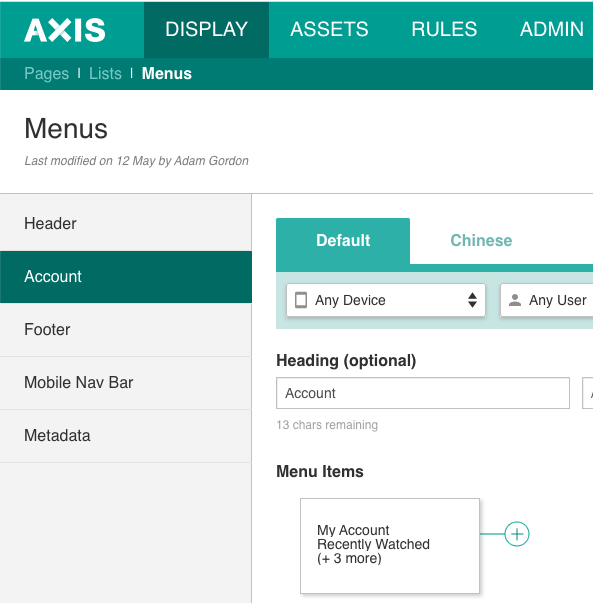Screen dimensions: 593x603
Task: Click the user silhouette icon beside Any User
Action: pos(515,300)
